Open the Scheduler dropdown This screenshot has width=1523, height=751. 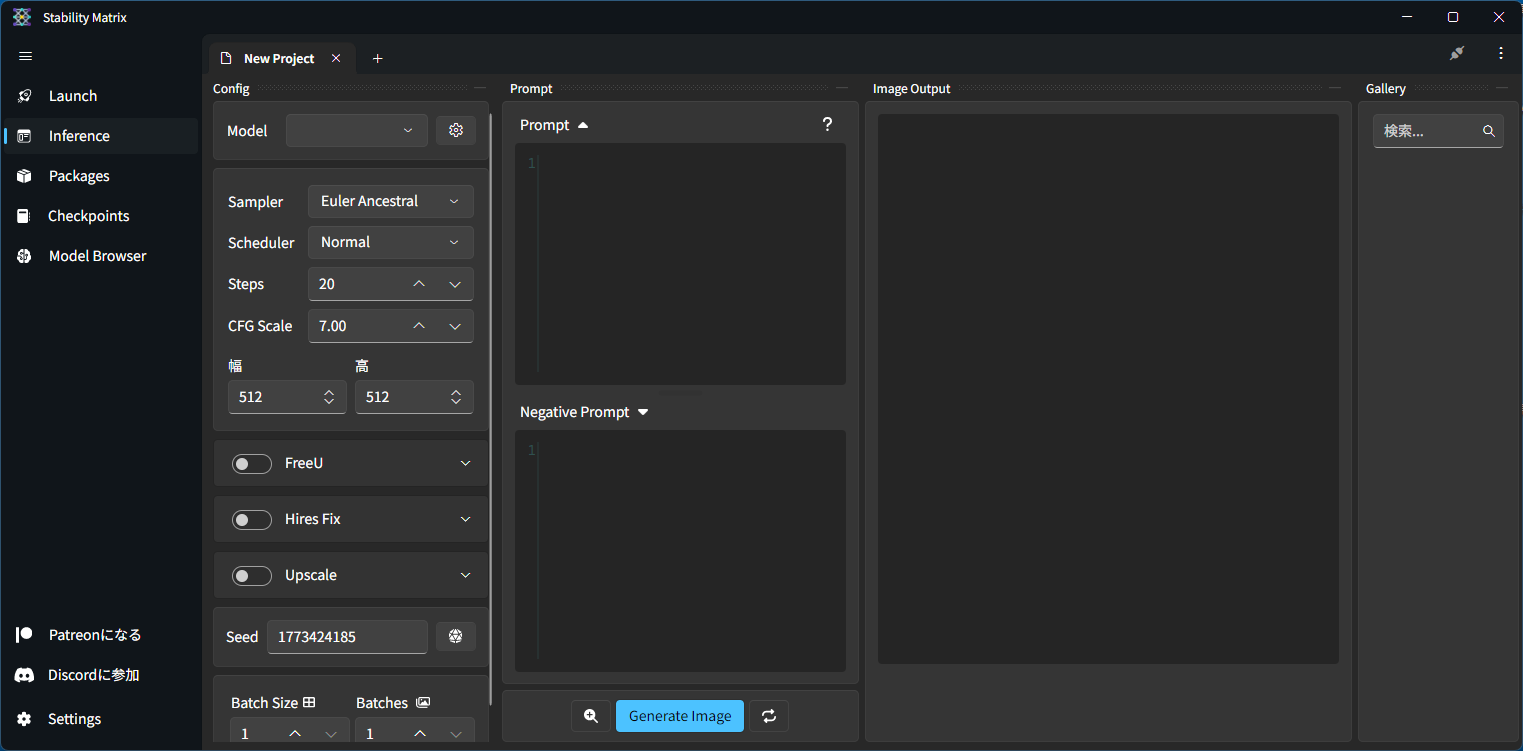(x=391, y=242)
